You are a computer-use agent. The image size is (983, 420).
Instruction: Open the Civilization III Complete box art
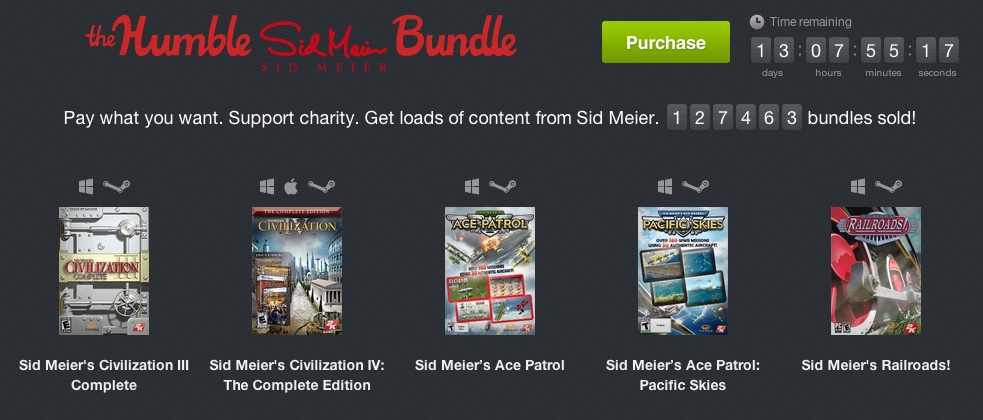(104, 271)
